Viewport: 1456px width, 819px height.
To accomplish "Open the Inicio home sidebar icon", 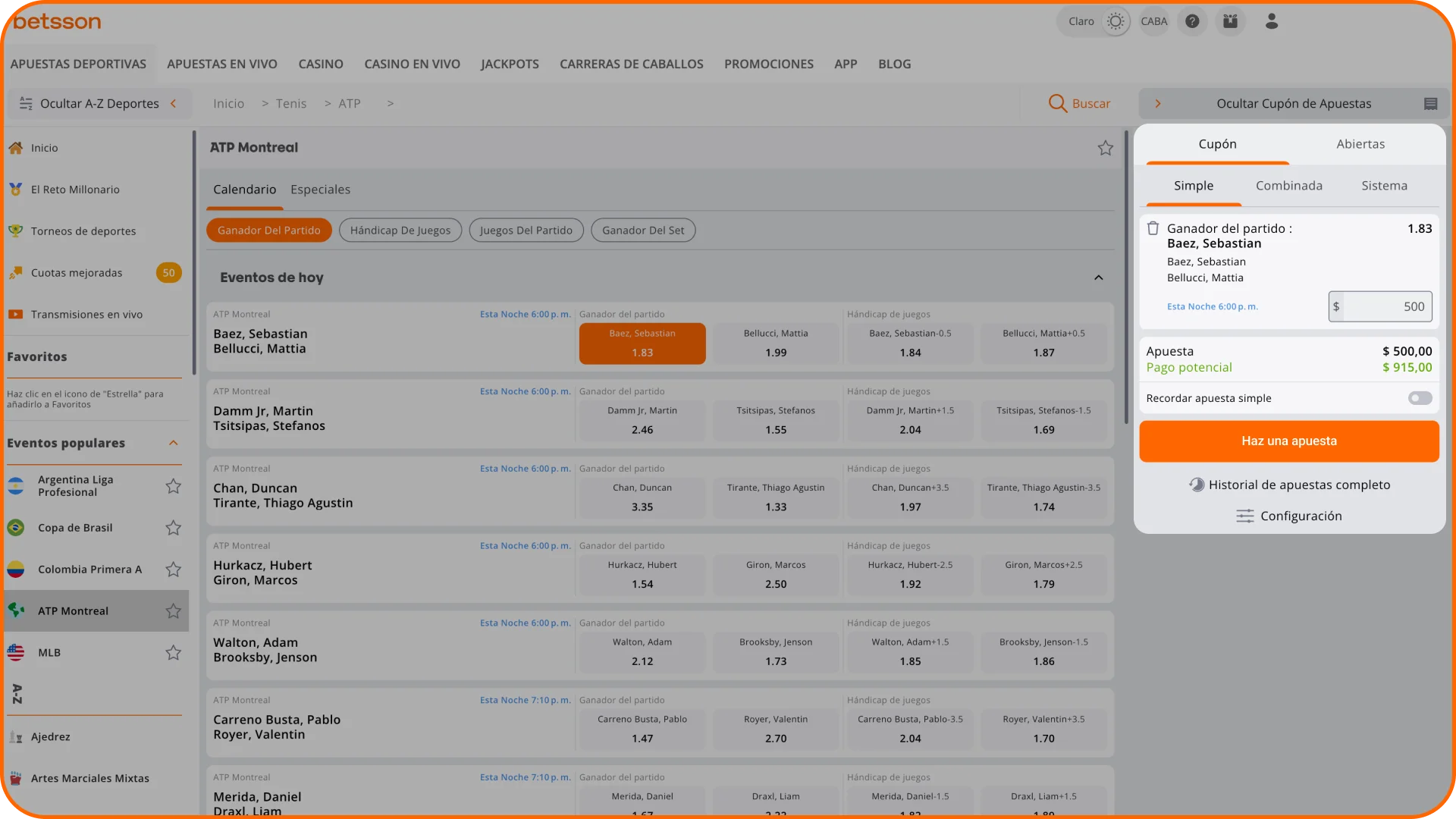I will (15, 148).
